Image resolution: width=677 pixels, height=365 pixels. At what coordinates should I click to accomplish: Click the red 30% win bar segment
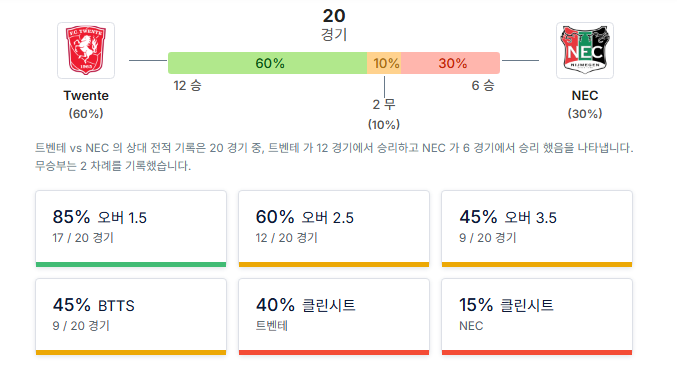tap(450, 63)
